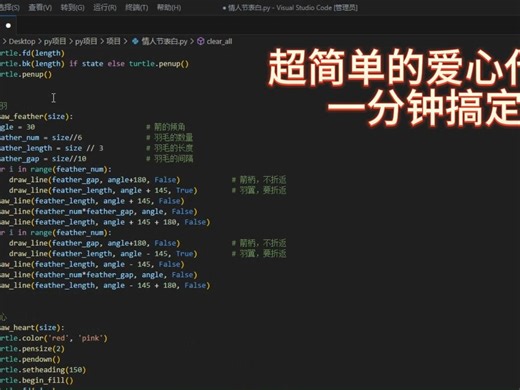Image resolution: width=520 pixels, height=390 pixels.
Task: Click first draw_line(feather_gap, angle+180, False) line
Action: pyautogui.click(x=94, y=180)
